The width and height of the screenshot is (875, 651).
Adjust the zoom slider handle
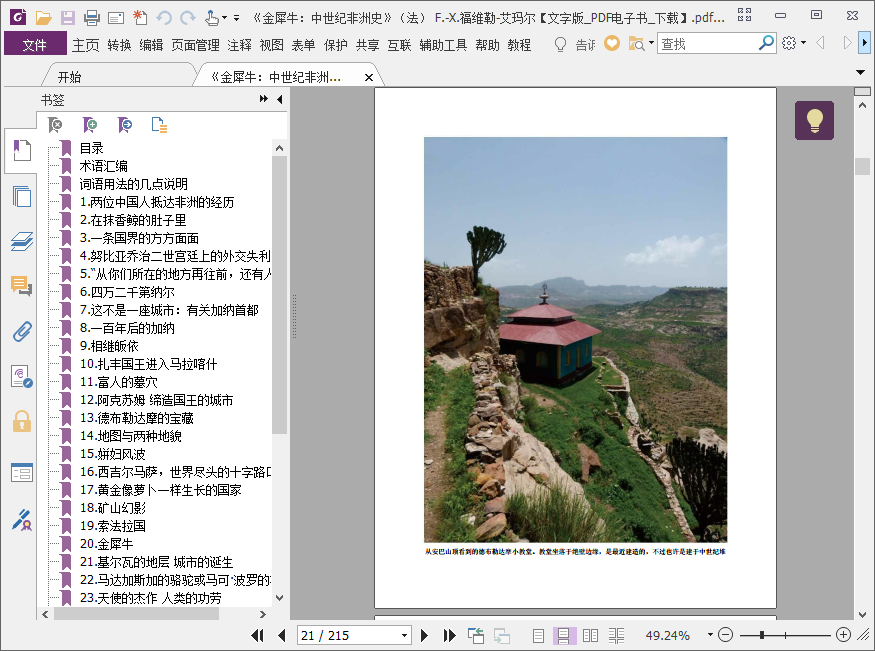(762, 635)
